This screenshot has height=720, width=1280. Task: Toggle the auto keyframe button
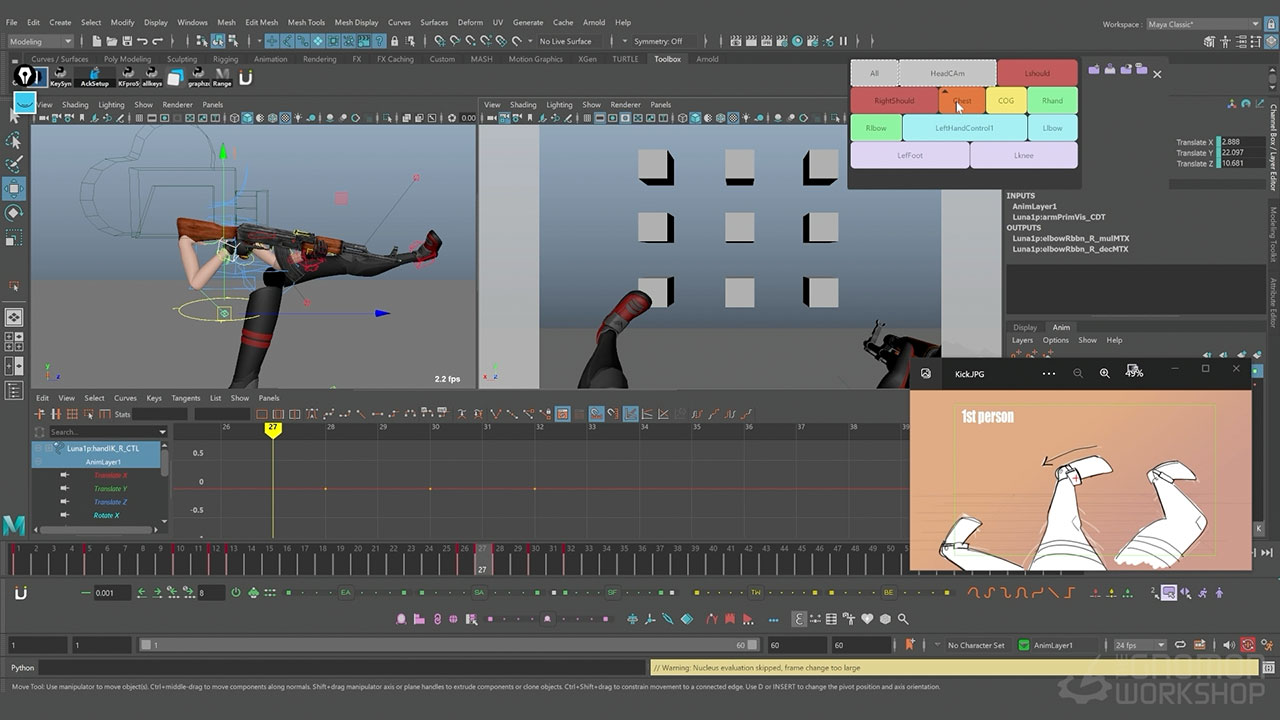pos(1248,645)
